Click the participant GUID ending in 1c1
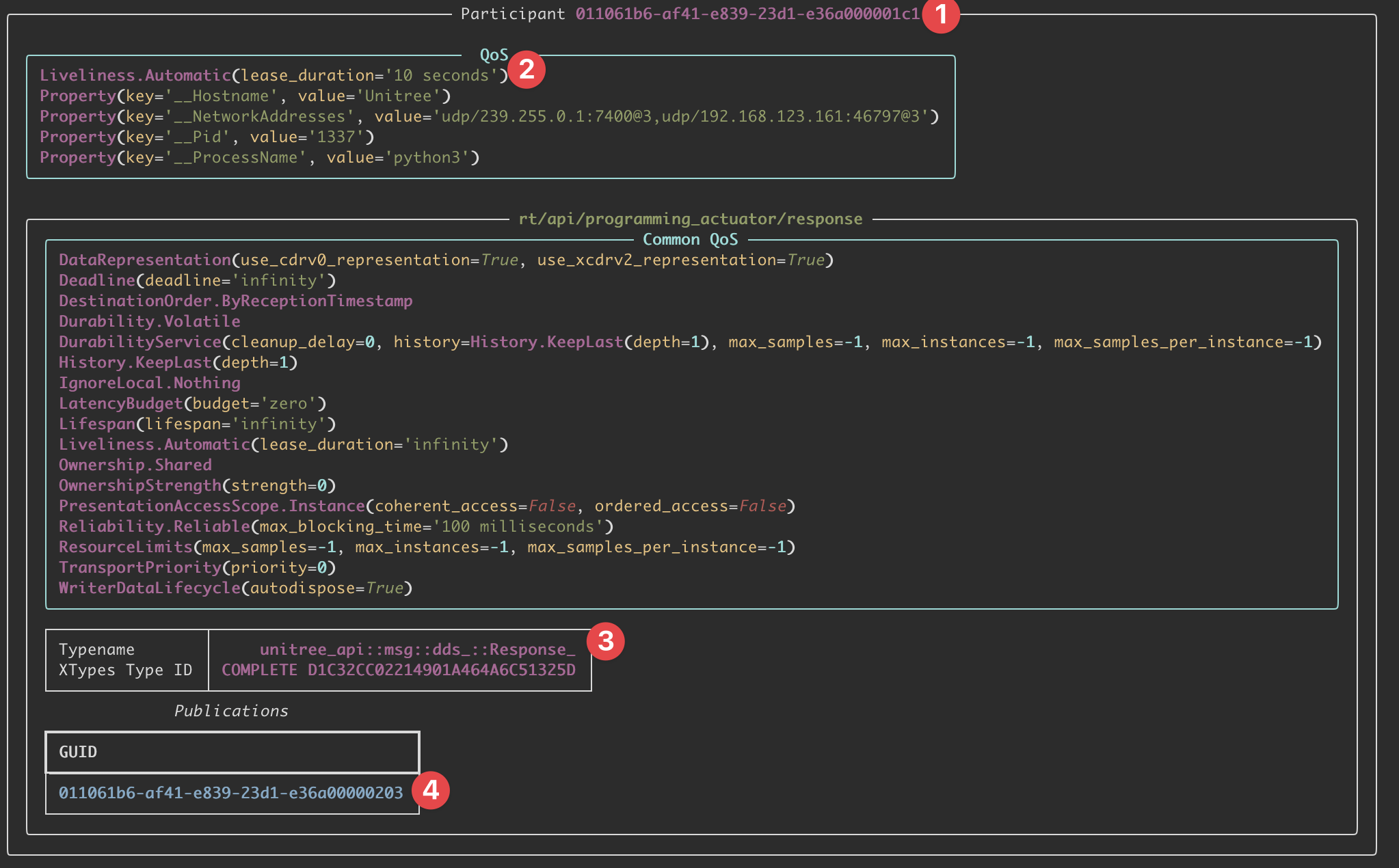 coord(747,14)
